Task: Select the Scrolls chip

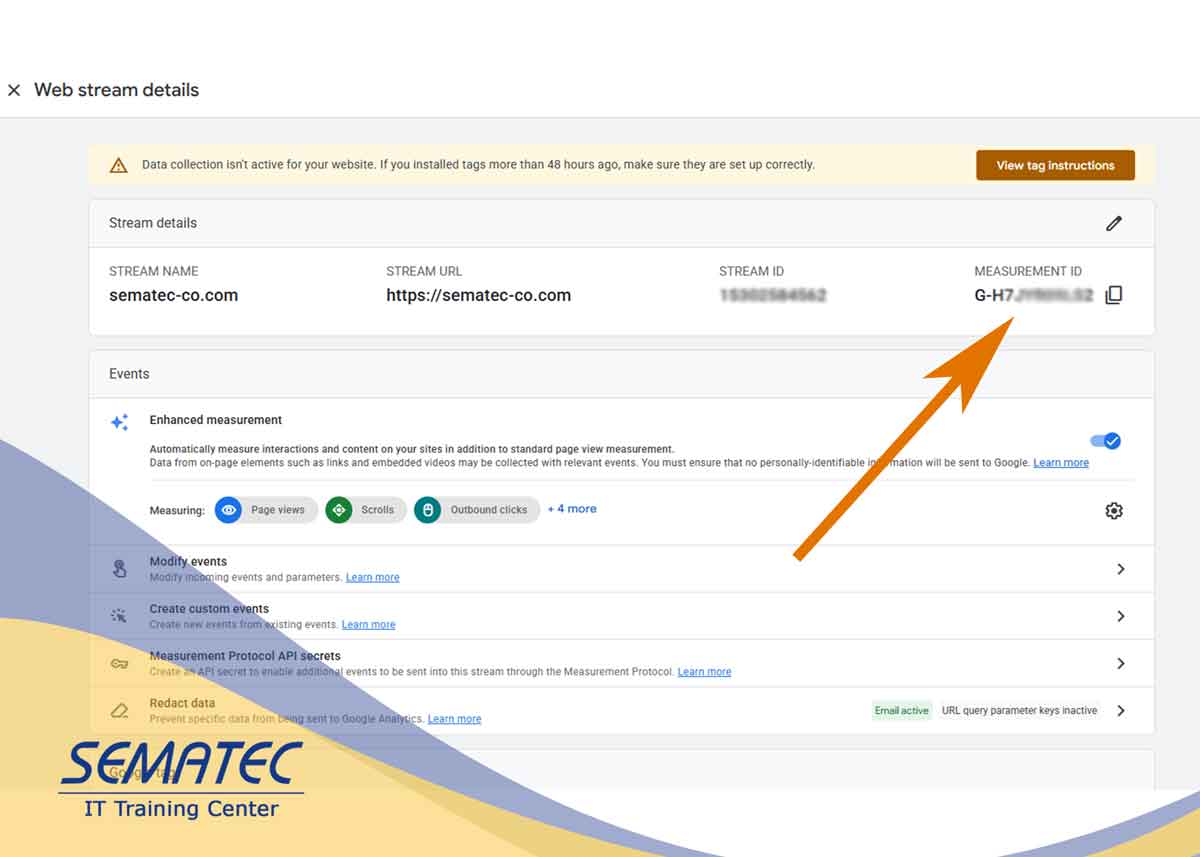Action: click(x=366, y=510)
